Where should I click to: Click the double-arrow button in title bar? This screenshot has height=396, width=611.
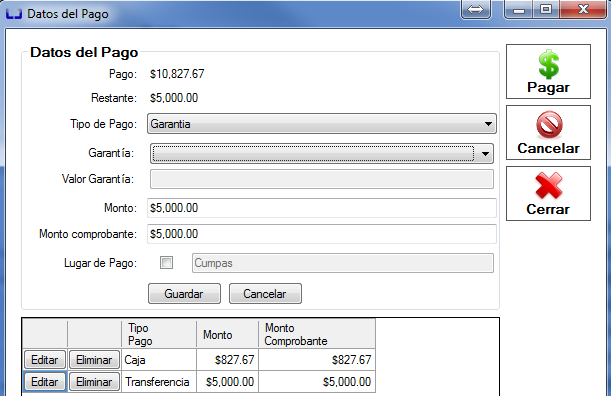click(476, 9)
